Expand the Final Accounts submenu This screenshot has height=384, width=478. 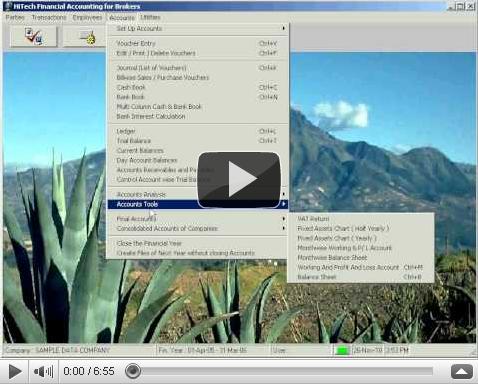[198, 219]
